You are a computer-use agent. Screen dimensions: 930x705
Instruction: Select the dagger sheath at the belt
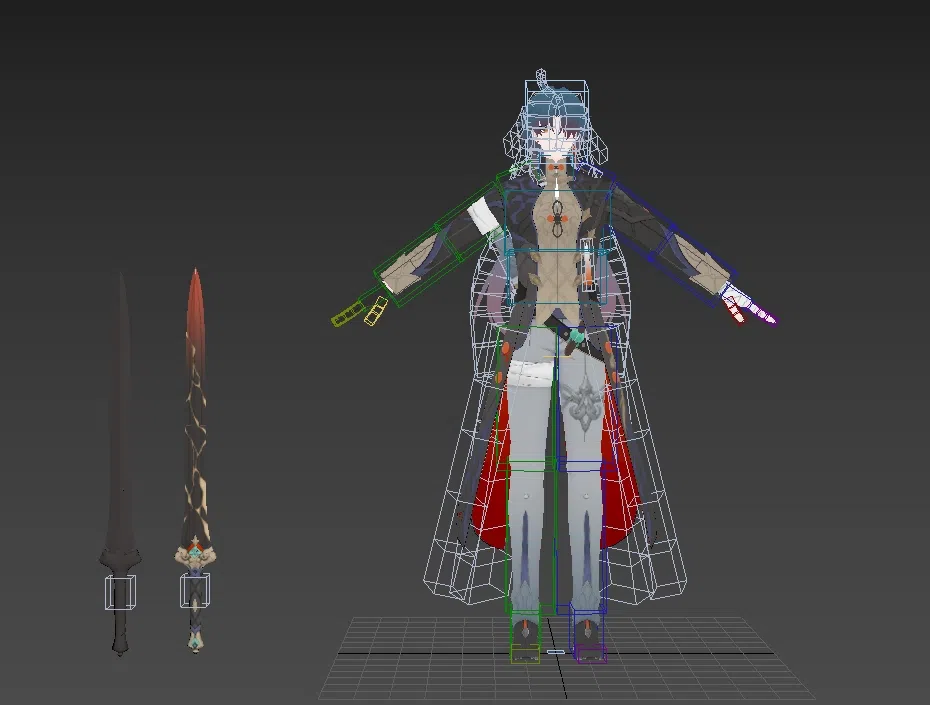pos(580,339)
